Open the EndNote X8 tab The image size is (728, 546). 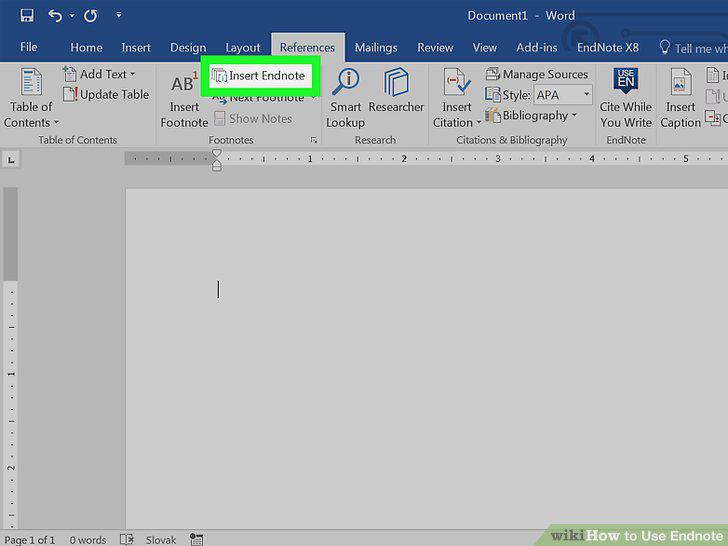608,47
